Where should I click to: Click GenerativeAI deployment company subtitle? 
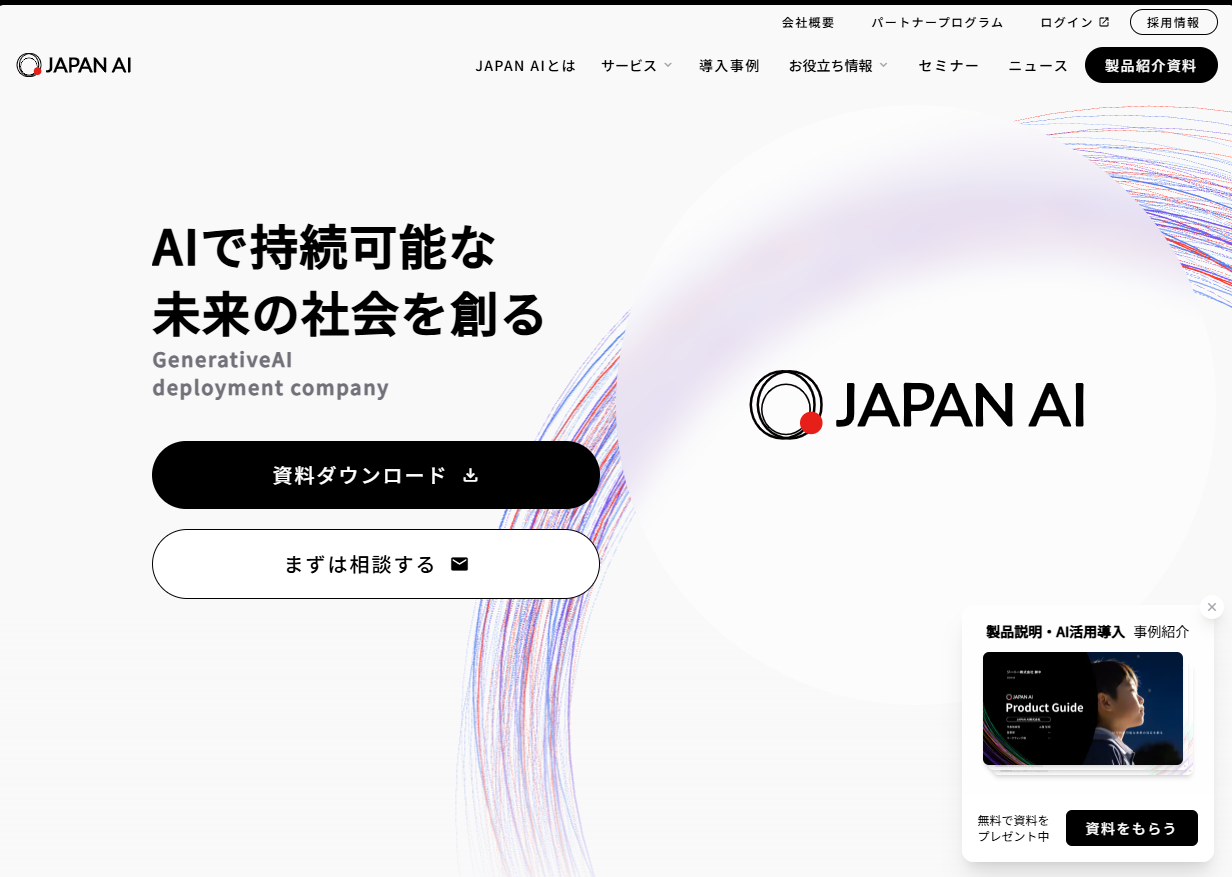coord(270,373)
